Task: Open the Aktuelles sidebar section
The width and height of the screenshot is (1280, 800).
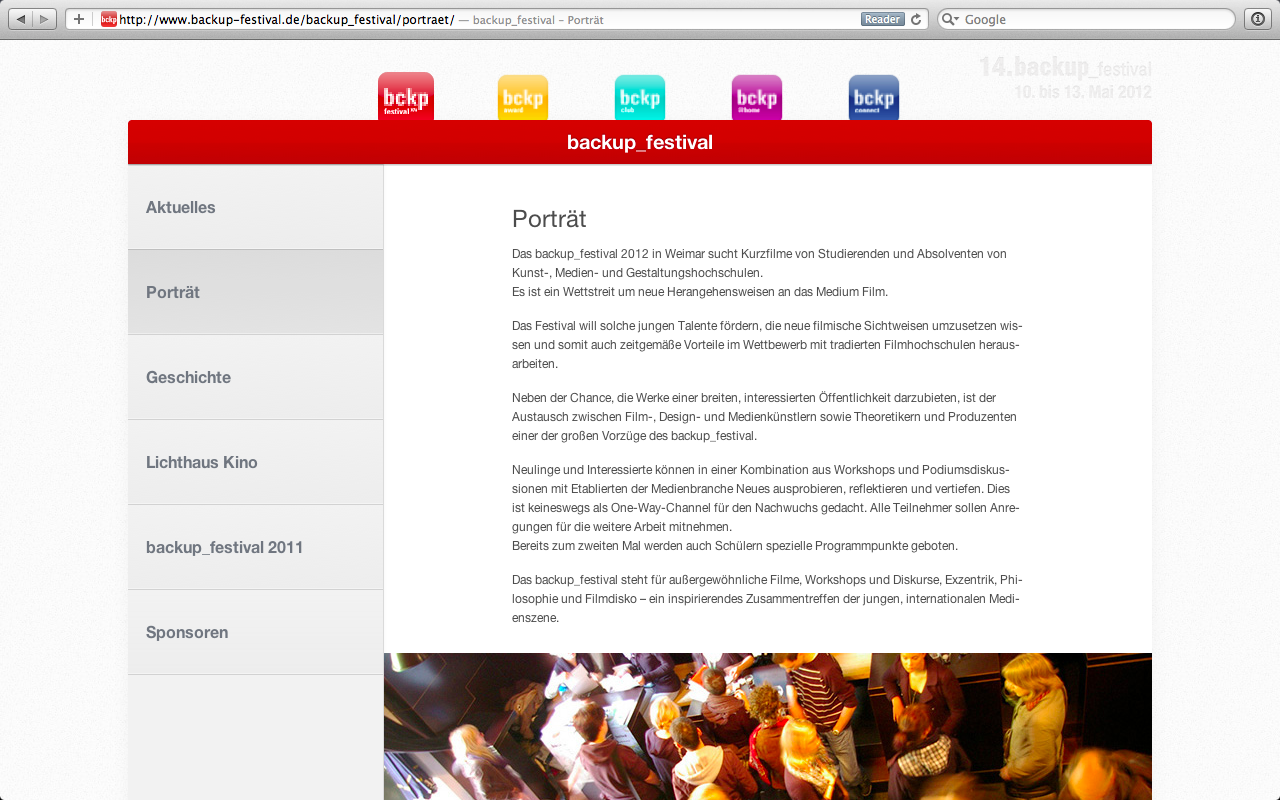Action: click(255, 207)
